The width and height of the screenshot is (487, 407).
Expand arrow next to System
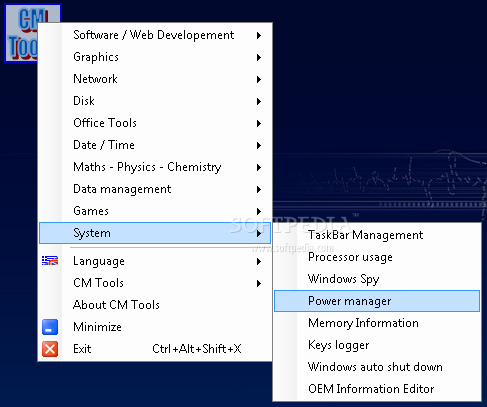click(259, 233)
